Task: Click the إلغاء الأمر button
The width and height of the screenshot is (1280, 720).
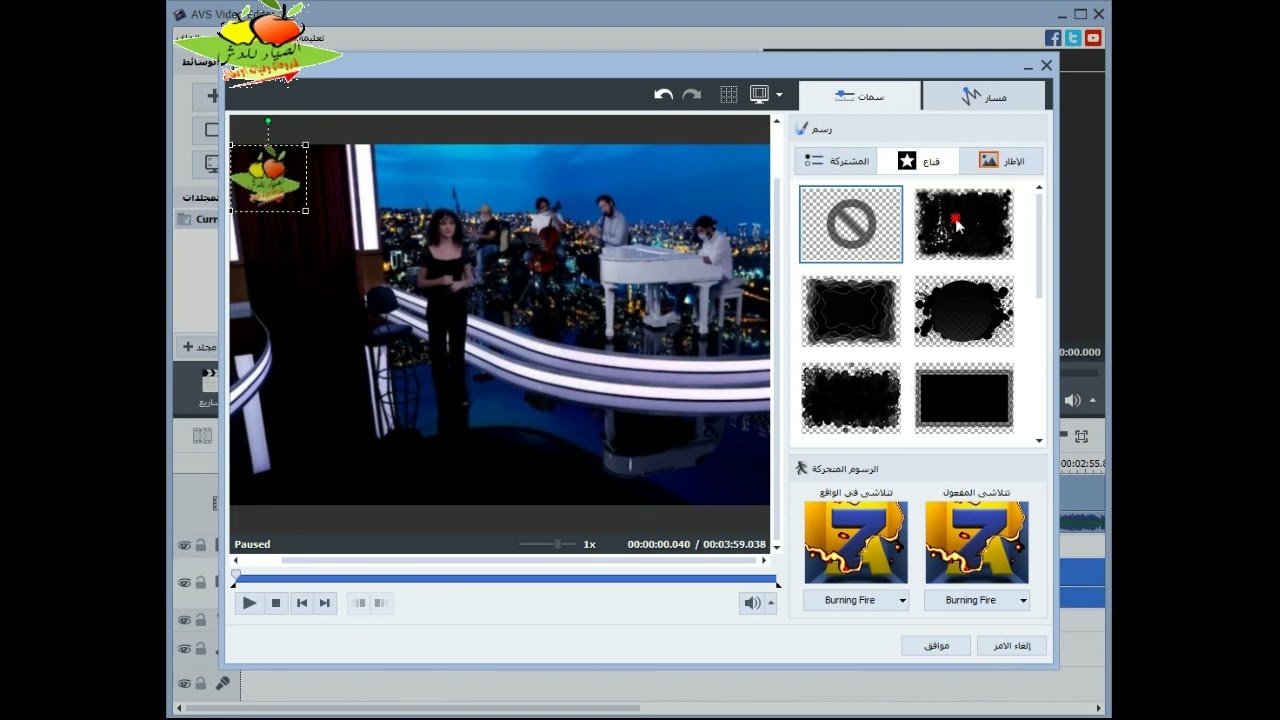Action: pyautogui.click(x=1012, y=646)
